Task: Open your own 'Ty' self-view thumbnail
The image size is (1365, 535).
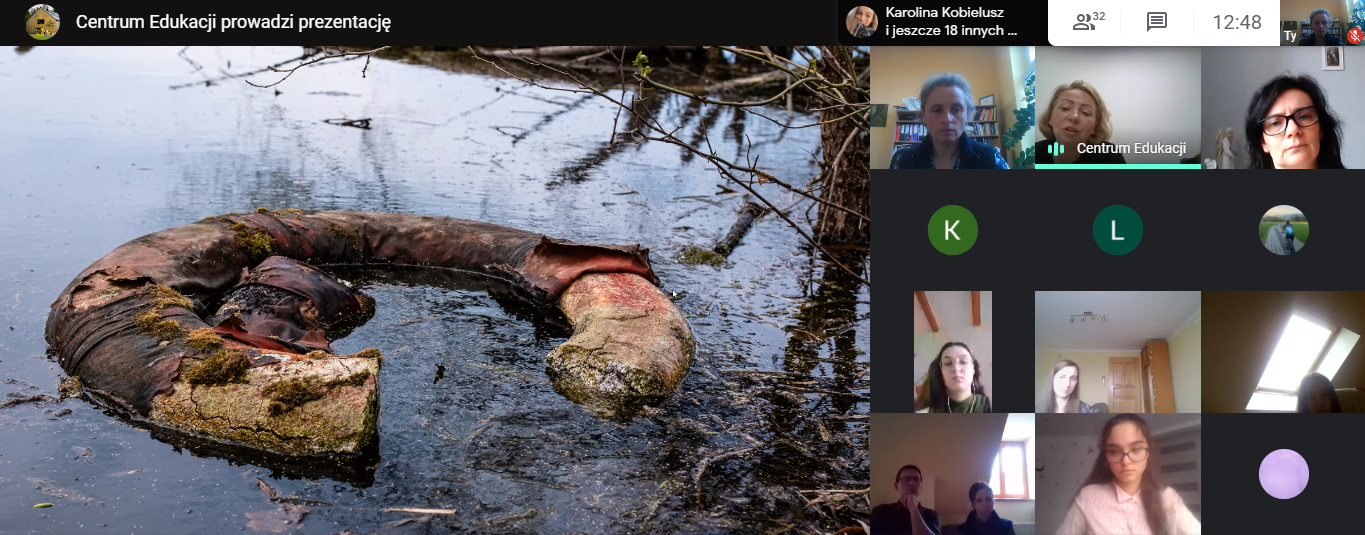Action: [1322, 22]
